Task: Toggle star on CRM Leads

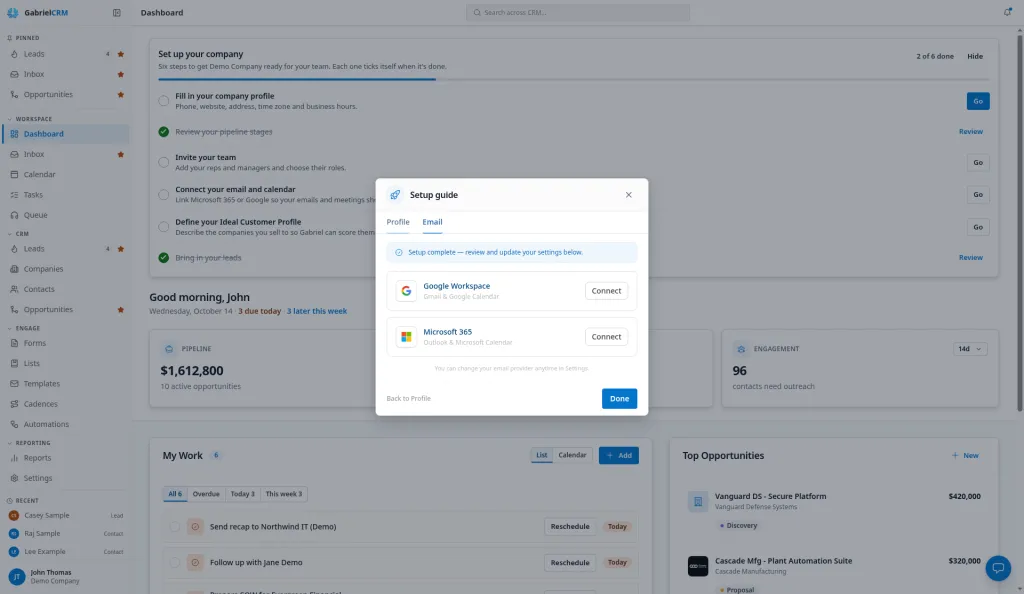Action: [x=121, y=249]
